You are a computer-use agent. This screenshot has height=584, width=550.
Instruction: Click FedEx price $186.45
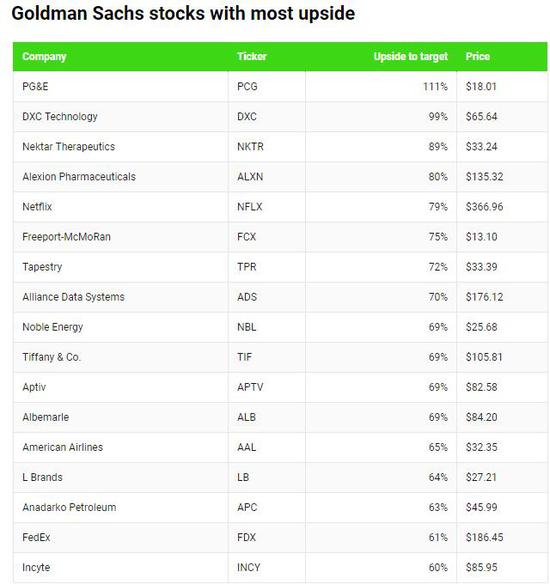point(484,537)
